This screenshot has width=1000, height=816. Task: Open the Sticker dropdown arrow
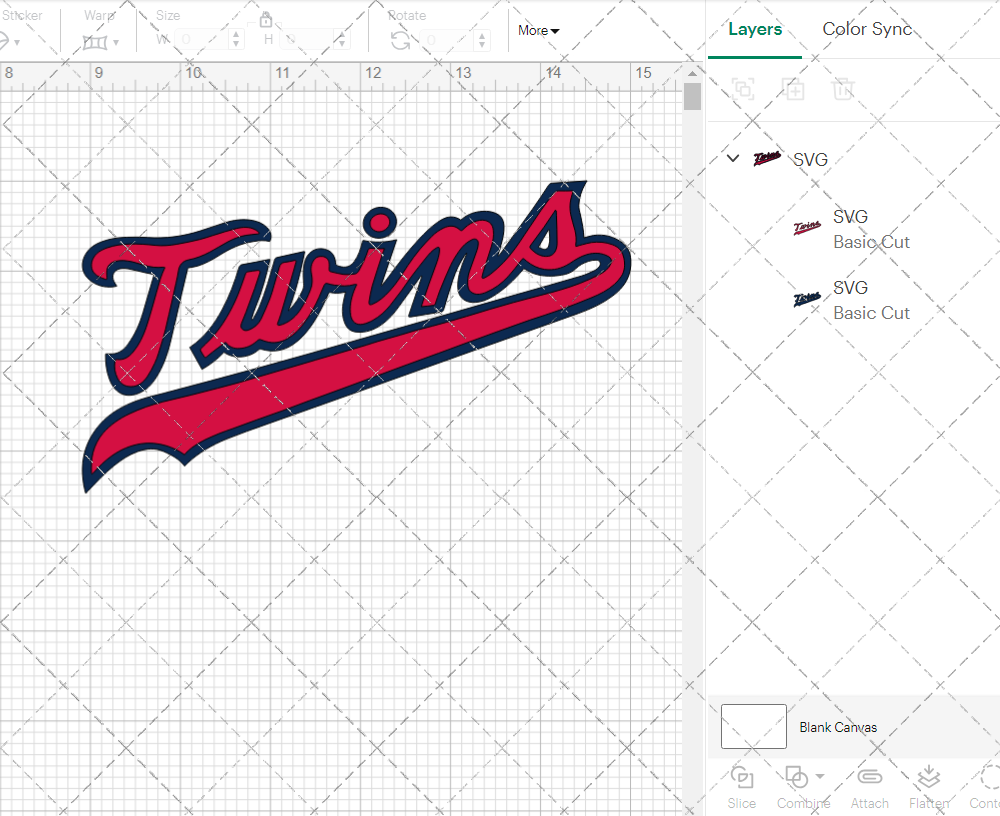click(17, 43)
